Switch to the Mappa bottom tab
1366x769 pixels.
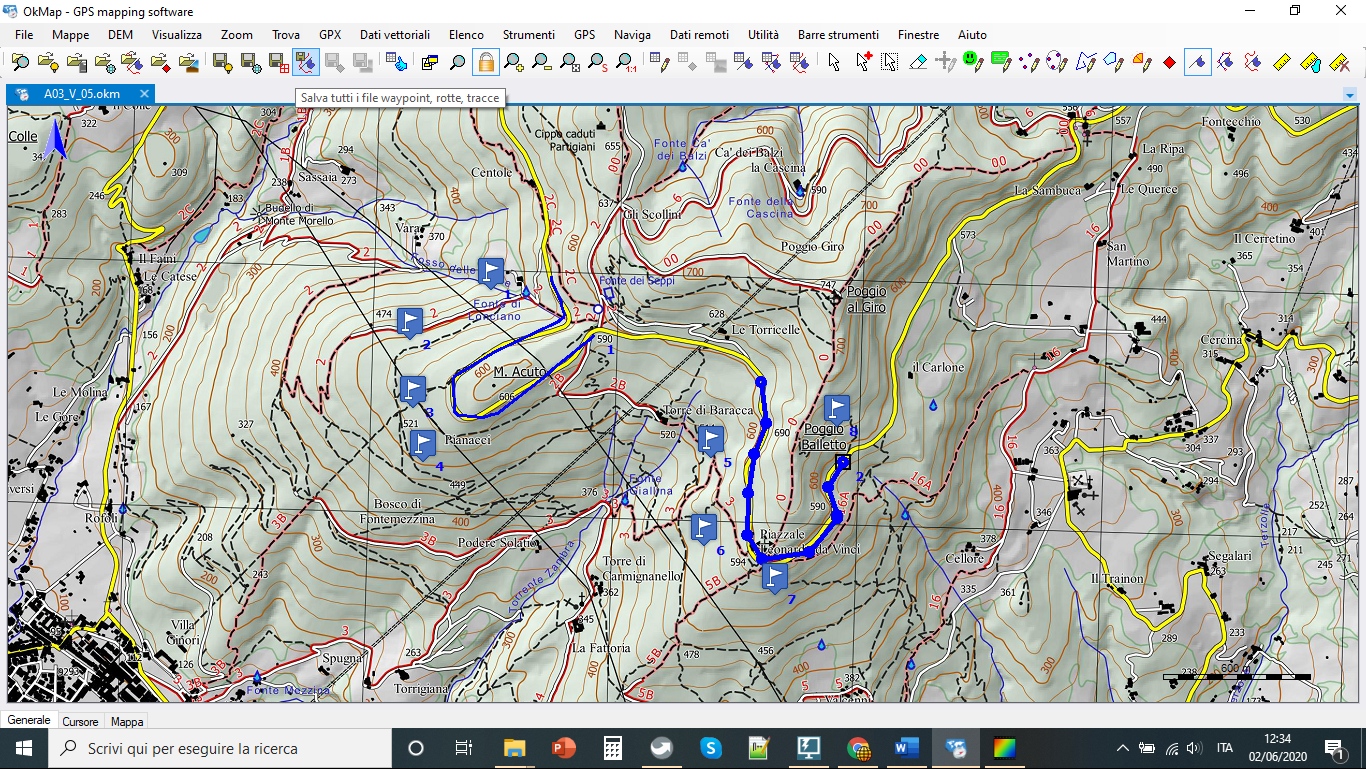tap(127, 721)
